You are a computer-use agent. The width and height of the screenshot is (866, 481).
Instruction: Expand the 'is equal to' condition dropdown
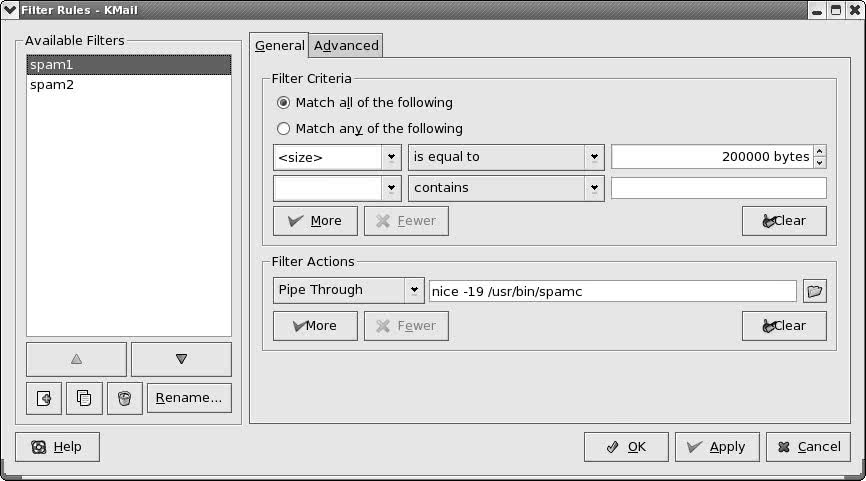tap(594, 157)
